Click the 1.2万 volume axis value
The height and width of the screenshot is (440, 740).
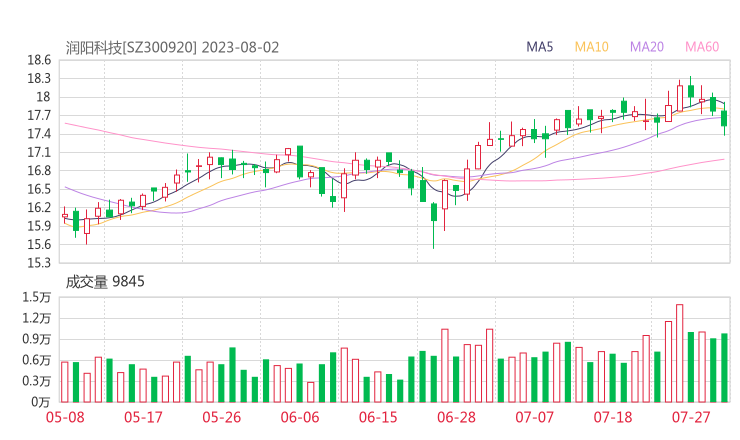pos(36,318)
